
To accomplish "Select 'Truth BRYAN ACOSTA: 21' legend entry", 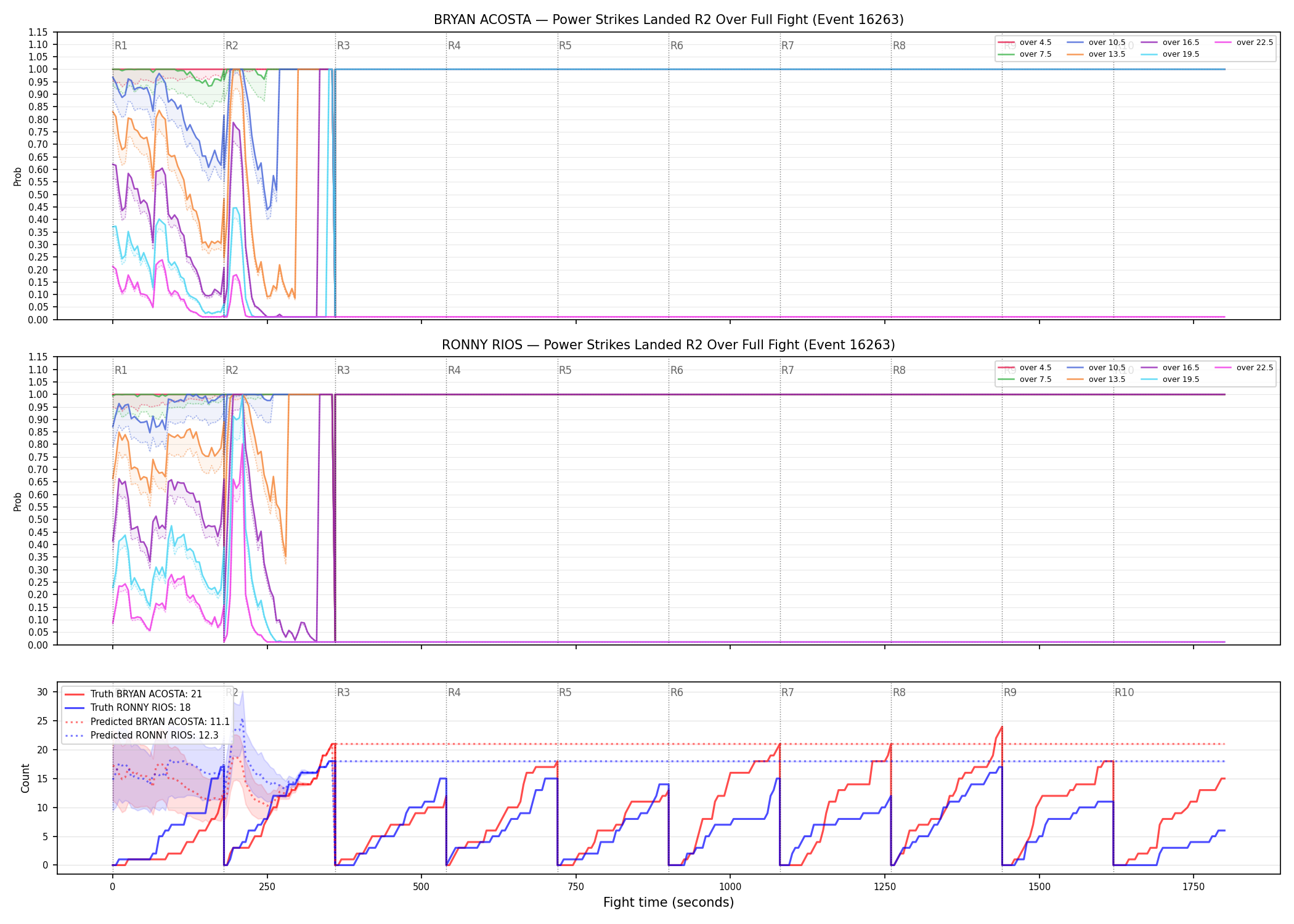I will click(x=133, y=694).
